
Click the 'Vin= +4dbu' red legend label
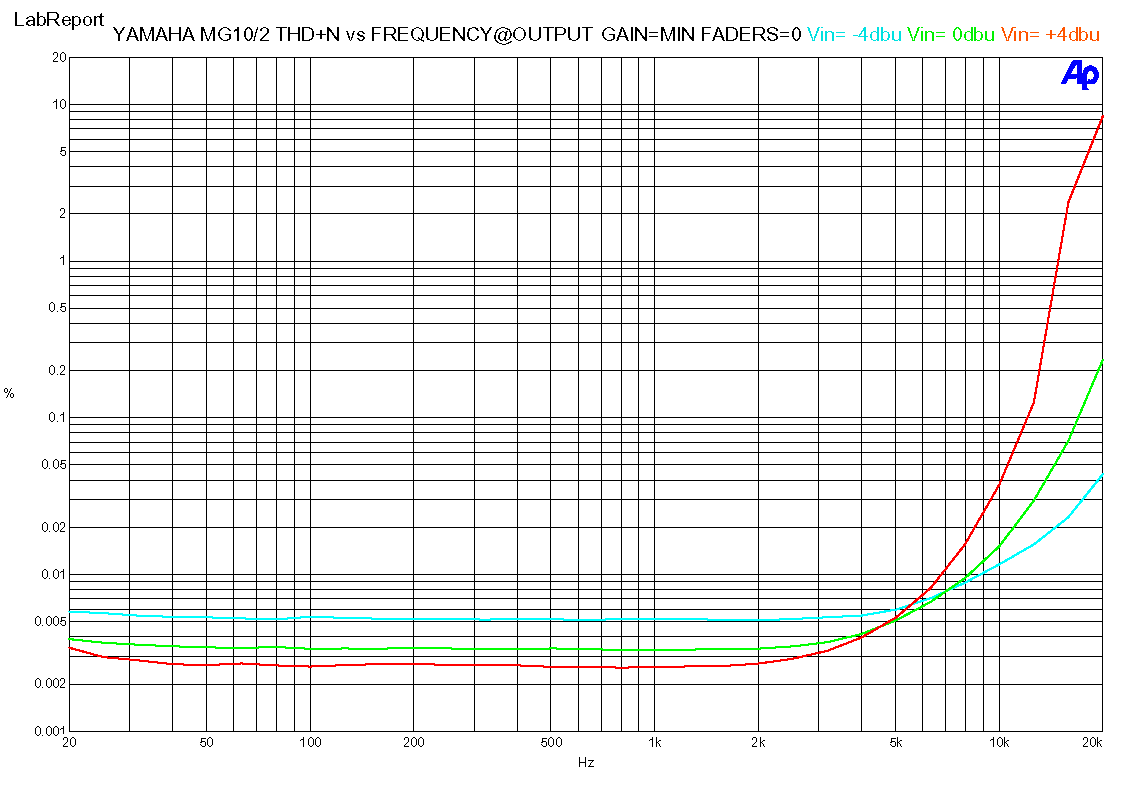point(1050,34)
